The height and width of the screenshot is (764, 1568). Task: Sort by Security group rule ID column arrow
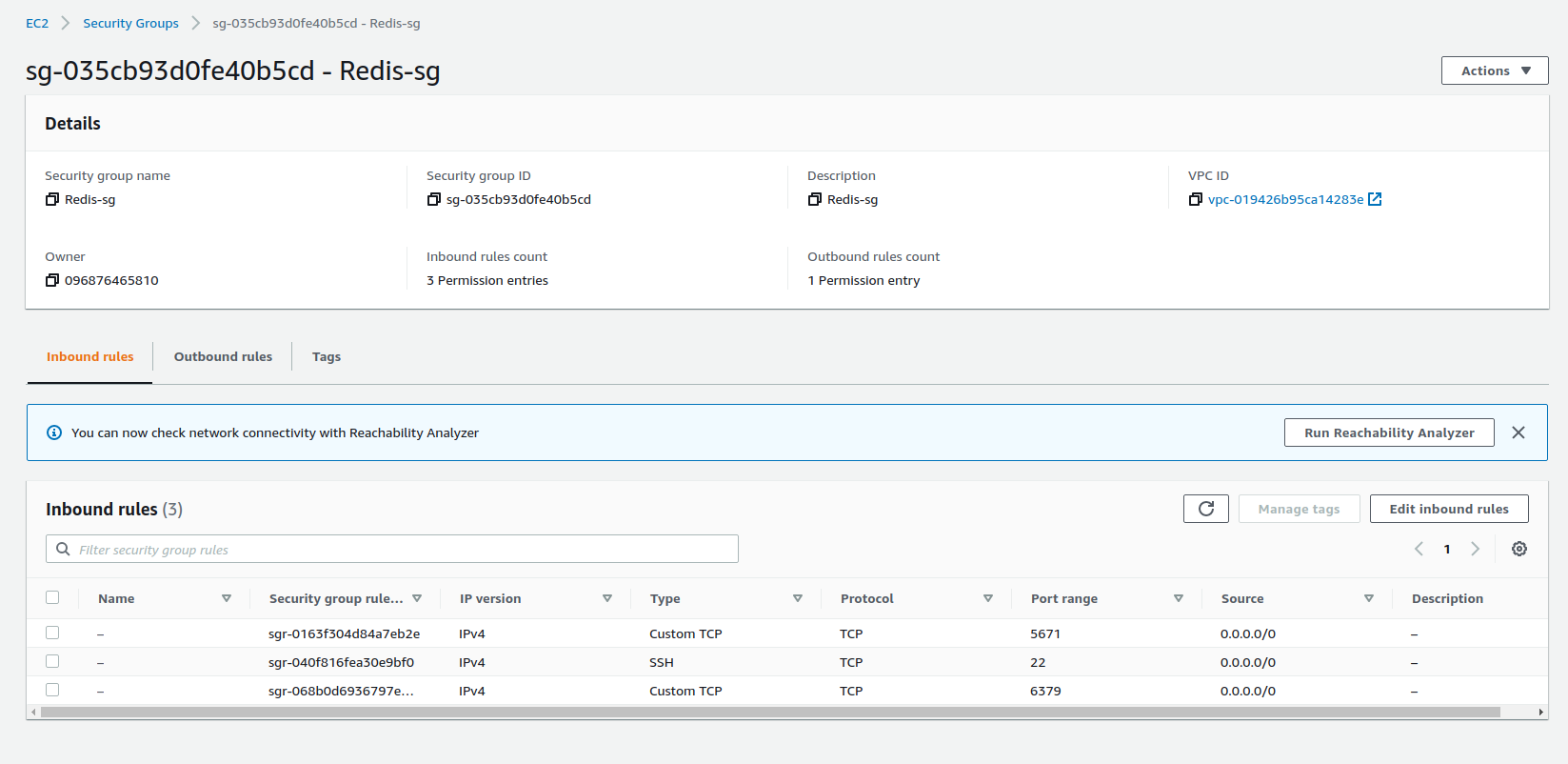(x=417, y=598)
